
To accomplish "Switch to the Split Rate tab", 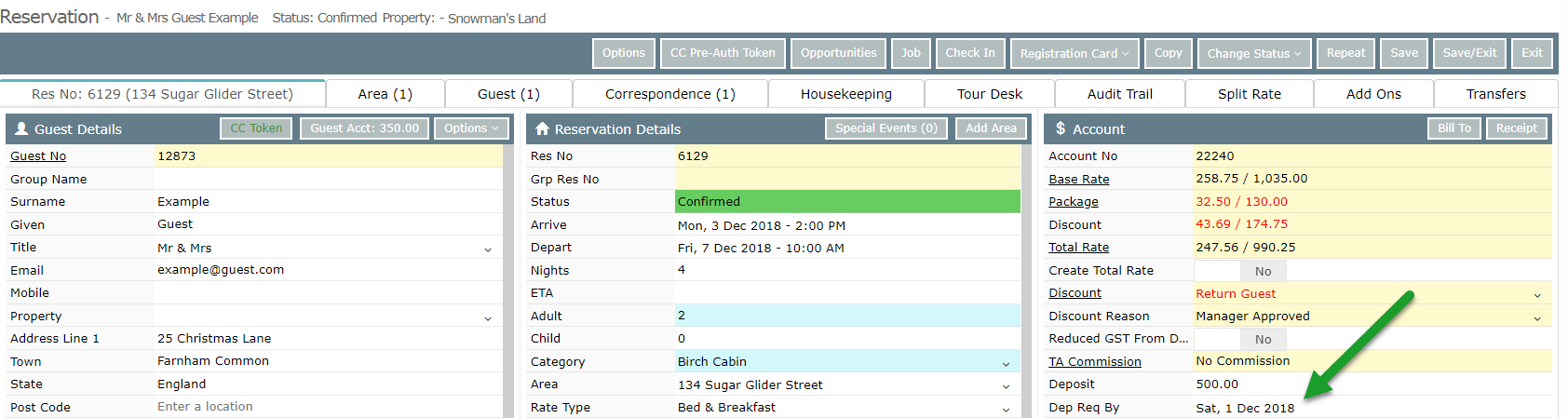I will coord(1249,94).
